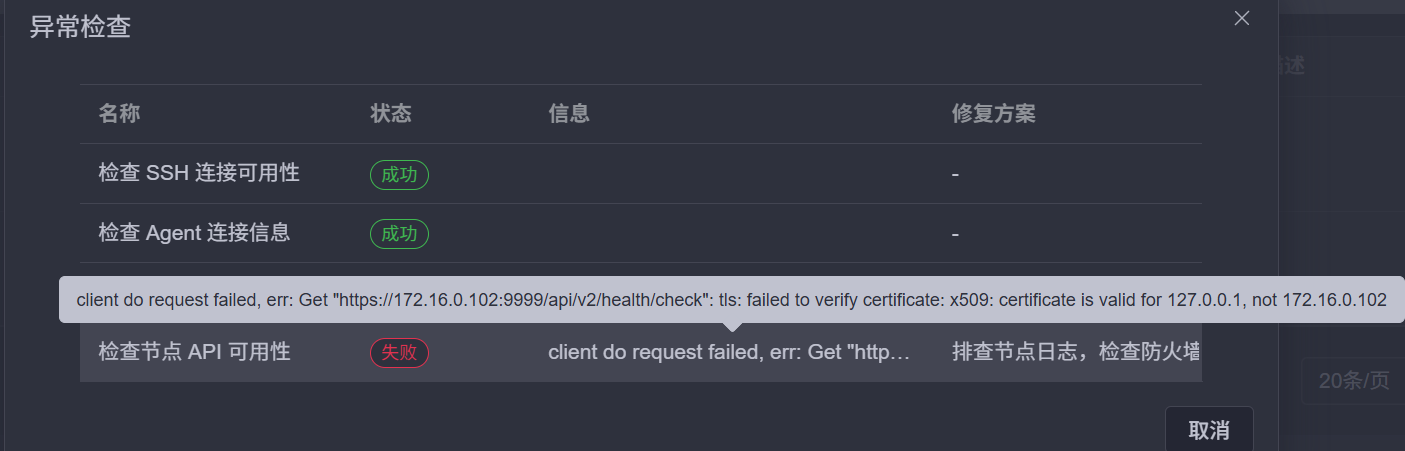Click the 成功 badge for Agent check
The width and height of the screenshot is (1405, 451).
coord(399,234)
